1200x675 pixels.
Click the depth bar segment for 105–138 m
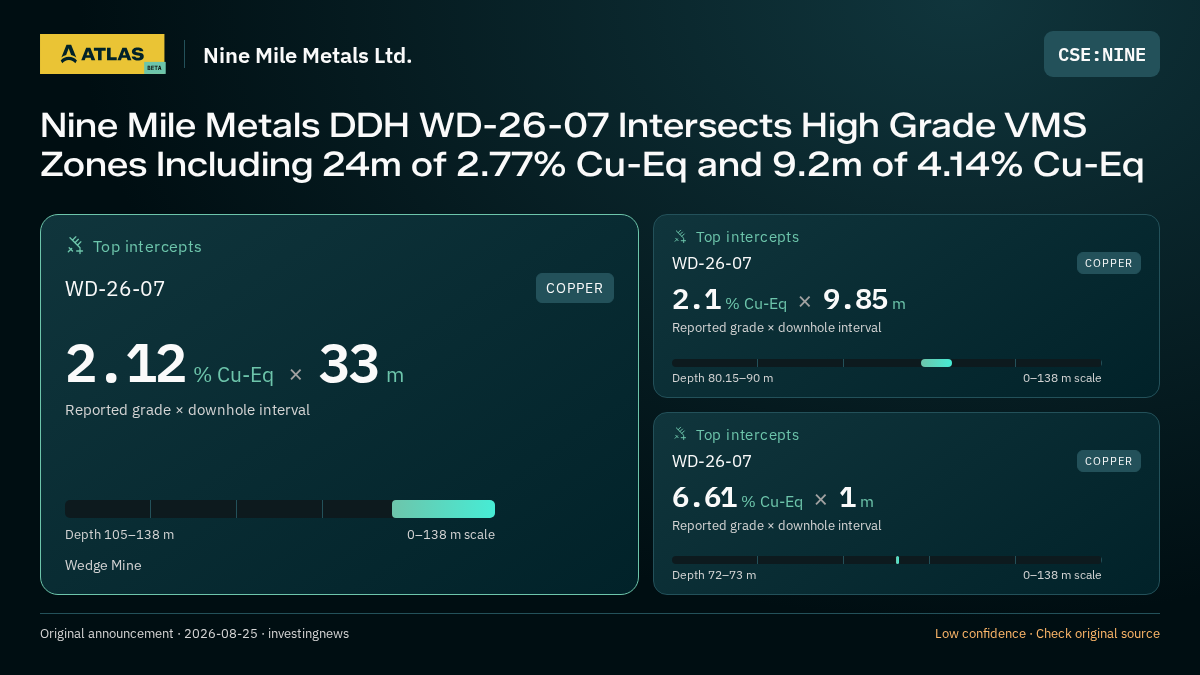tap(443, 509)
